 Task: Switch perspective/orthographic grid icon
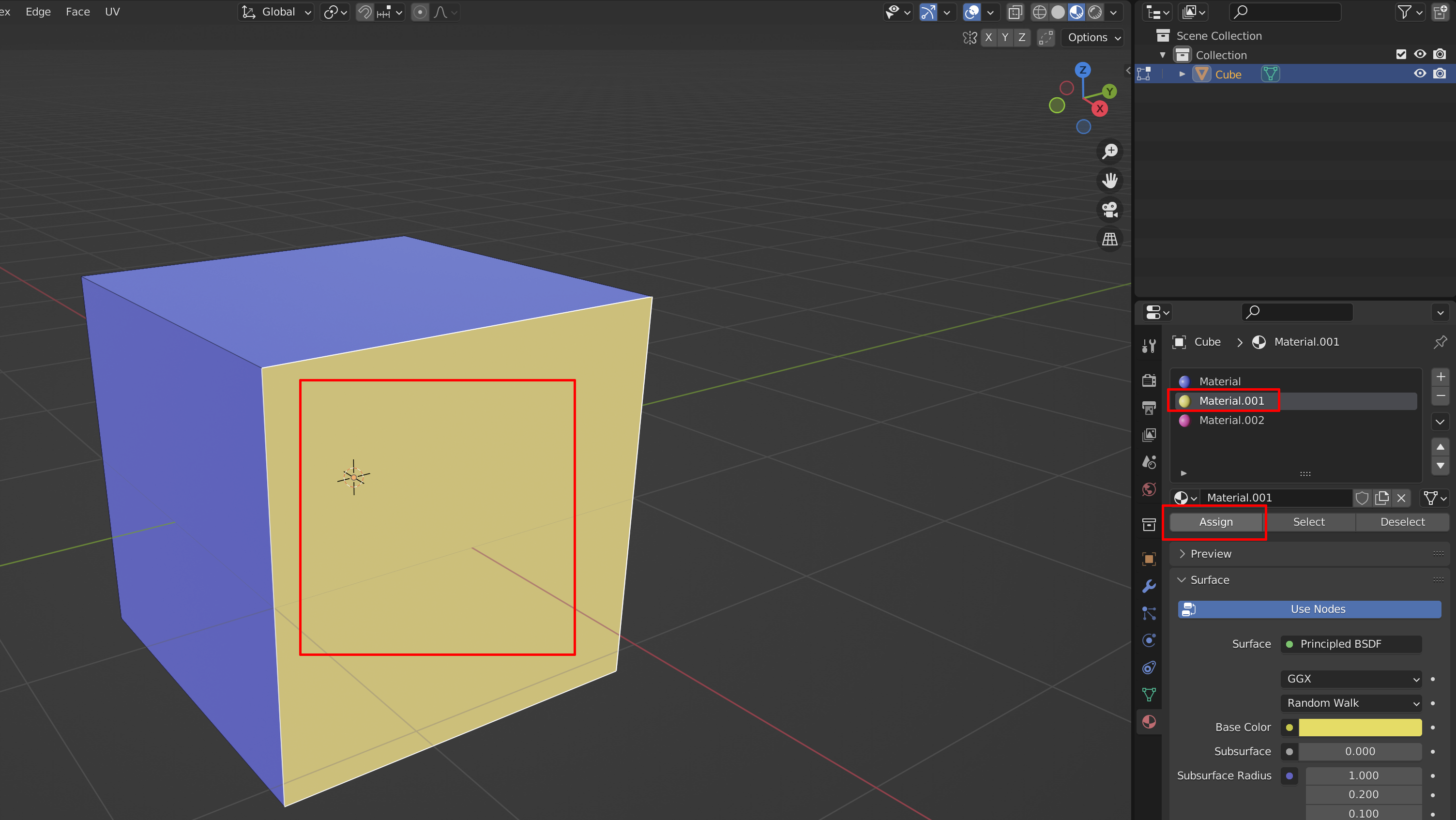click(x=1109, y=239)
